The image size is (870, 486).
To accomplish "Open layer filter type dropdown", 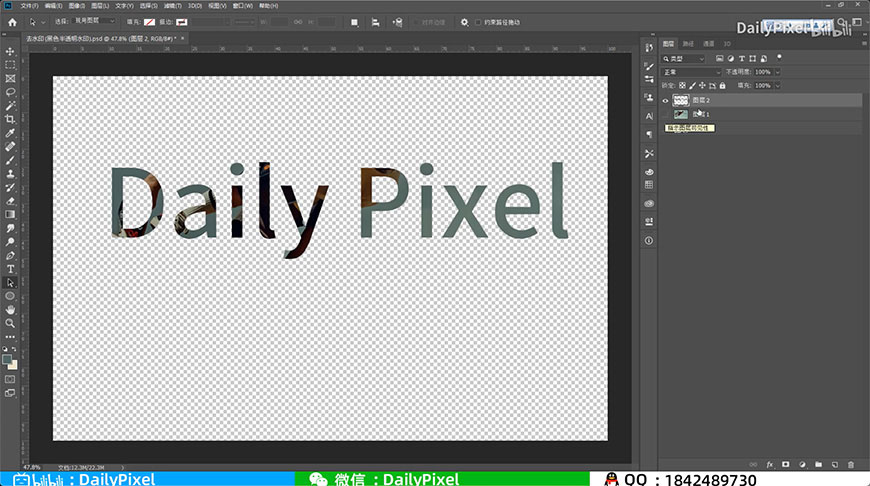I will point(683,58).
